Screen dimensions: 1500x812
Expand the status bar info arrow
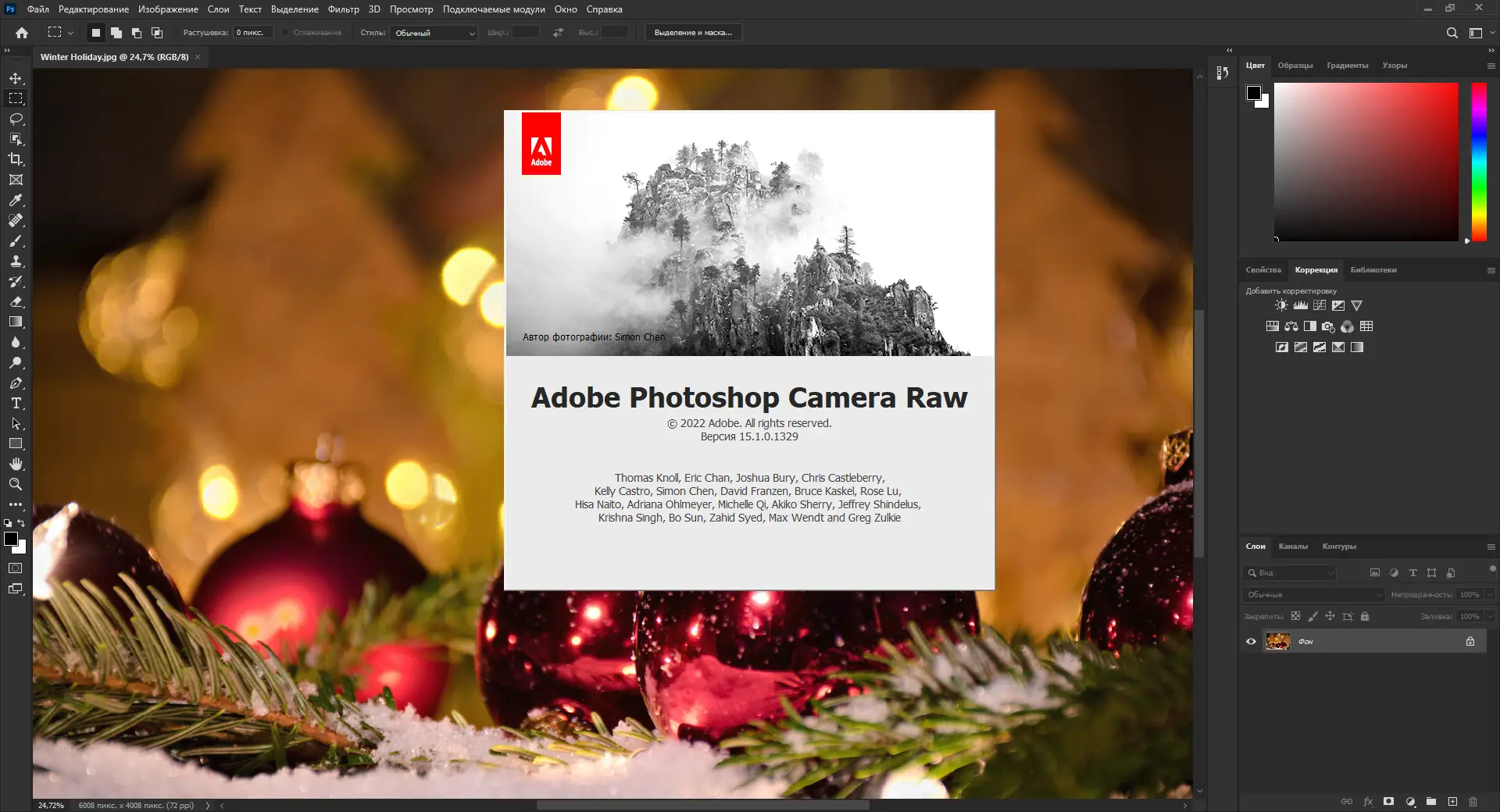click(208, 806)
